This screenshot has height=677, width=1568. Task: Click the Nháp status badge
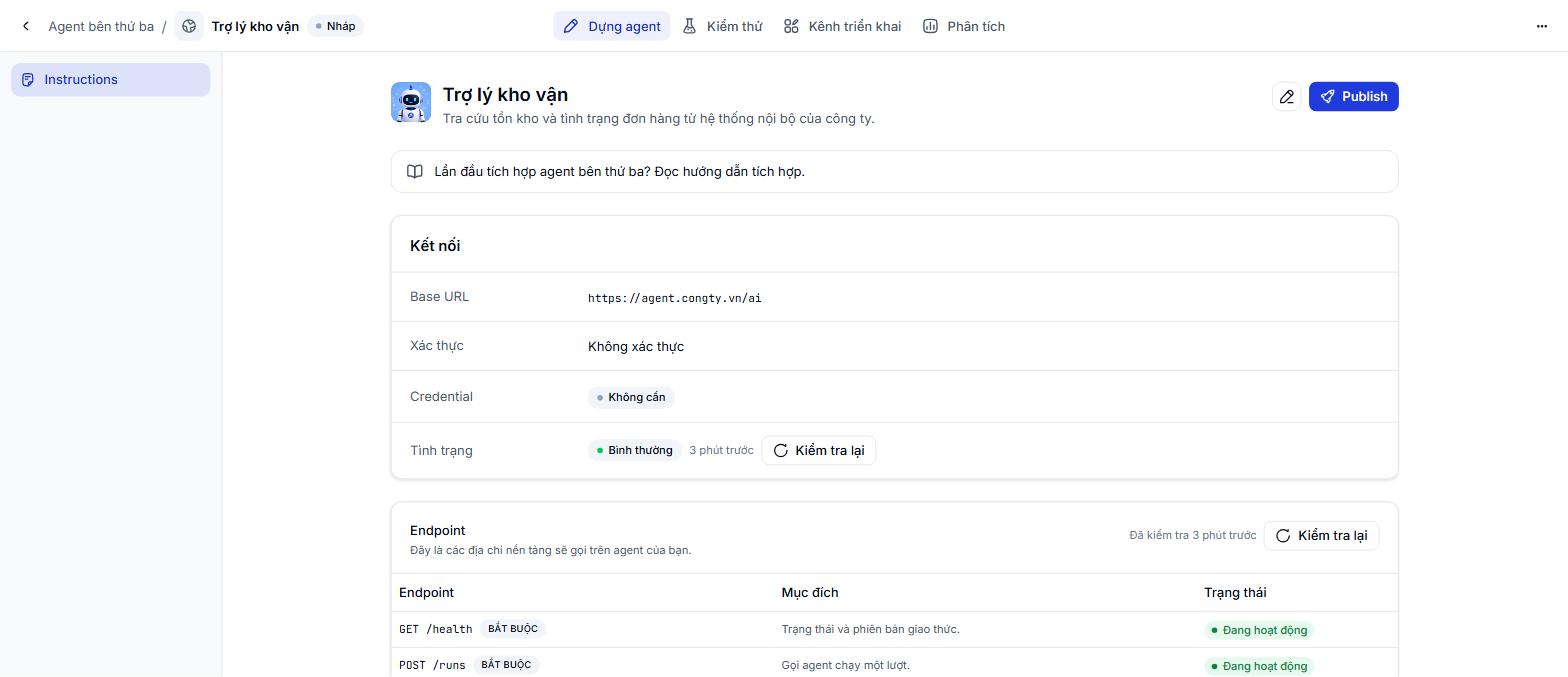(336, 26)
